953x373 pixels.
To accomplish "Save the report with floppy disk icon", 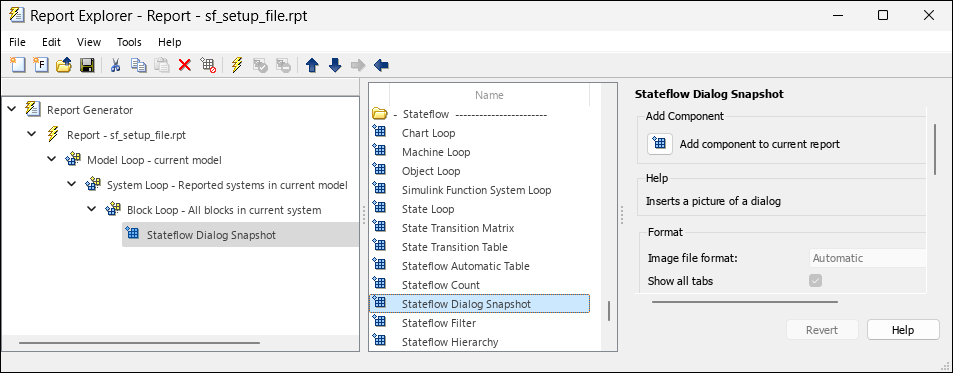I will [87, 65].
